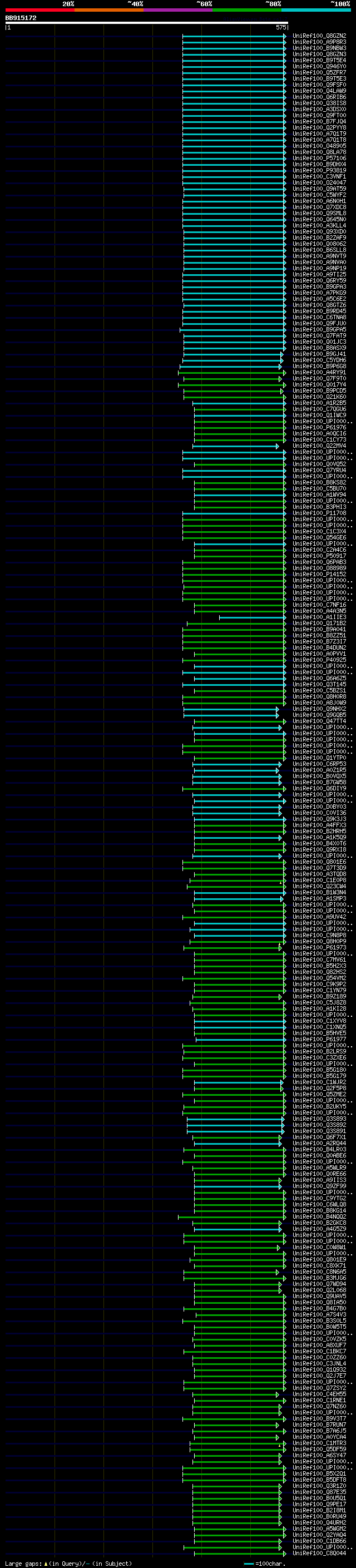This screenshot has width=356, height=1568.
Task: Select the UniRef100_B9T5E3 label
Action: pyautogui.click(x=319, y=78)
